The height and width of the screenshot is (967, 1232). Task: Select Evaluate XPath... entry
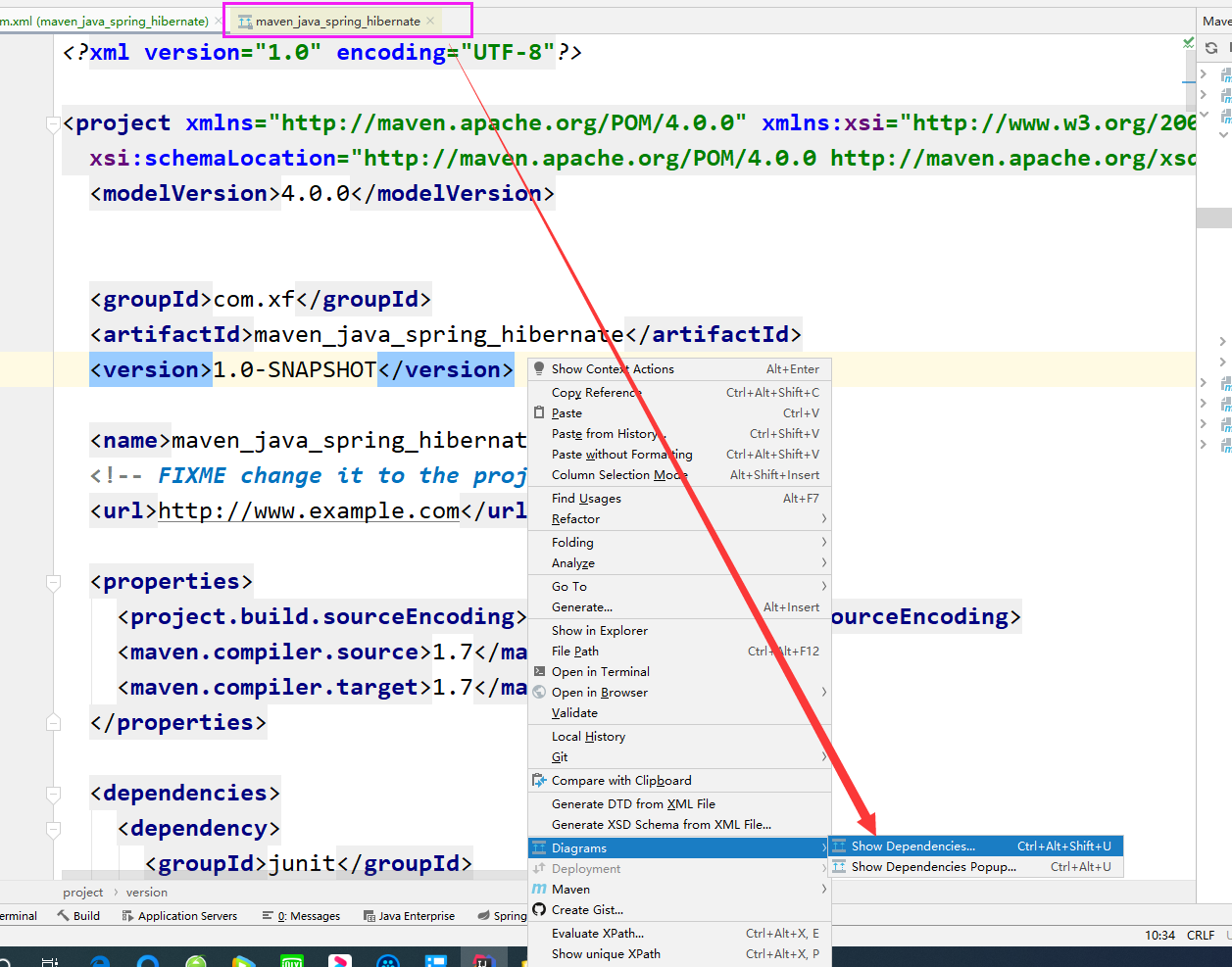point(678,934)
